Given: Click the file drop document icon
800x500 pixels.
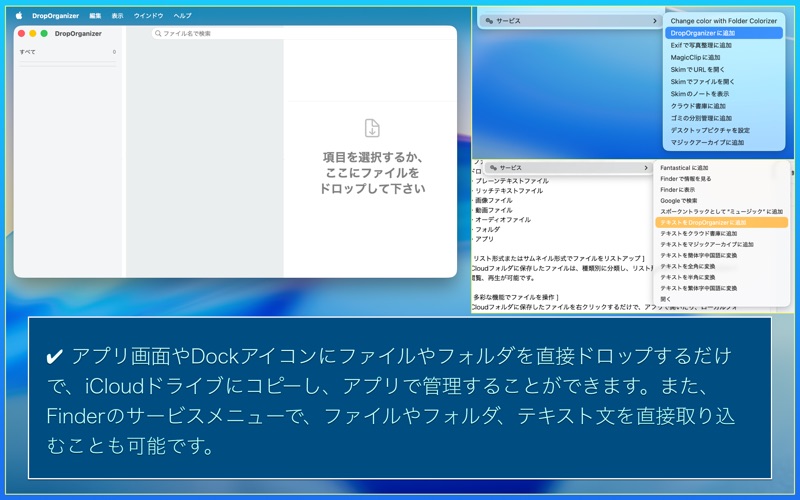Looking at the screenshot, I should (372, 128).
